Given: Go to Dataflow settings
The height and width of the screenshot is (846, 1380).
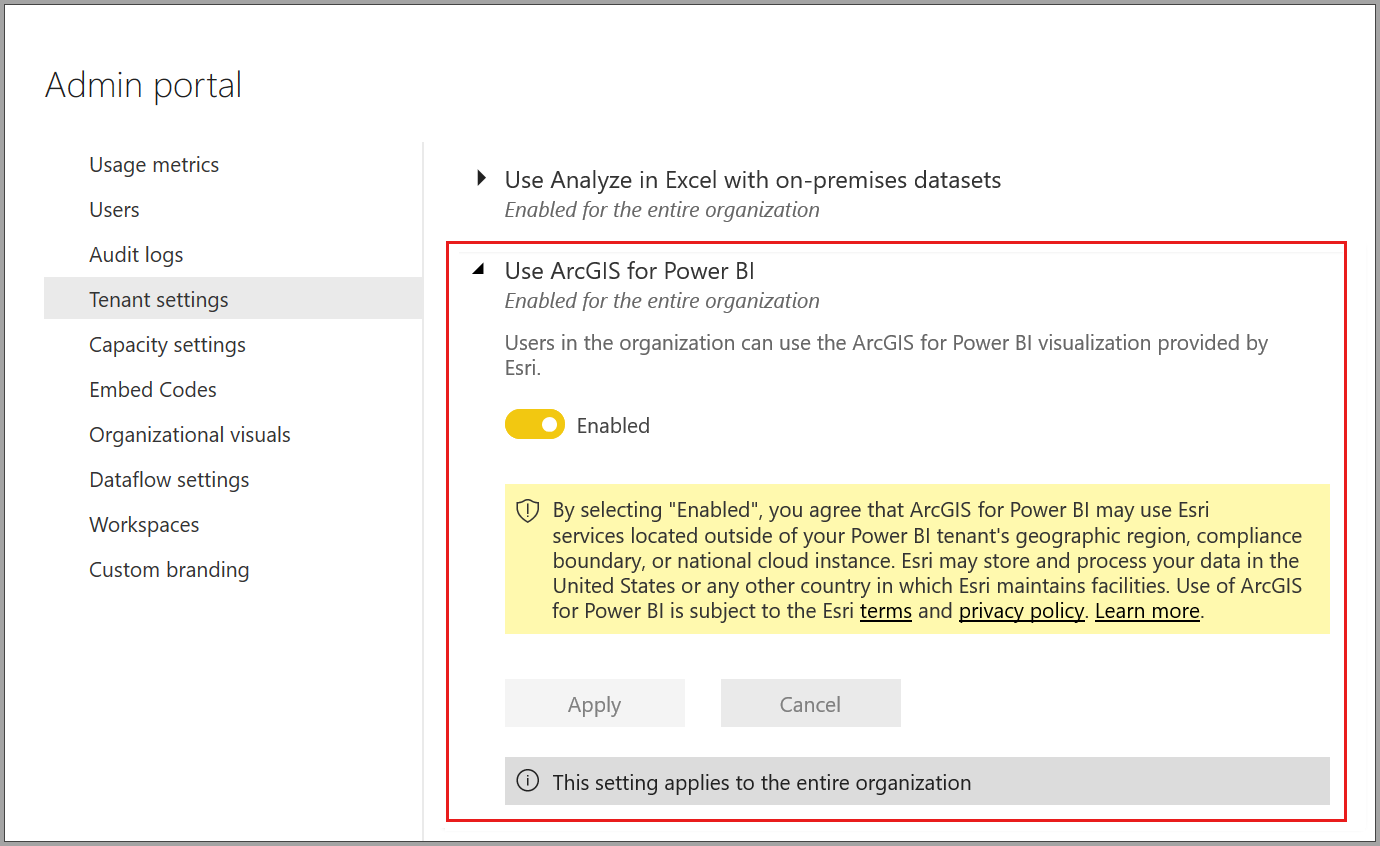Looking at the screenshot, I should click(x=169, y=480).
